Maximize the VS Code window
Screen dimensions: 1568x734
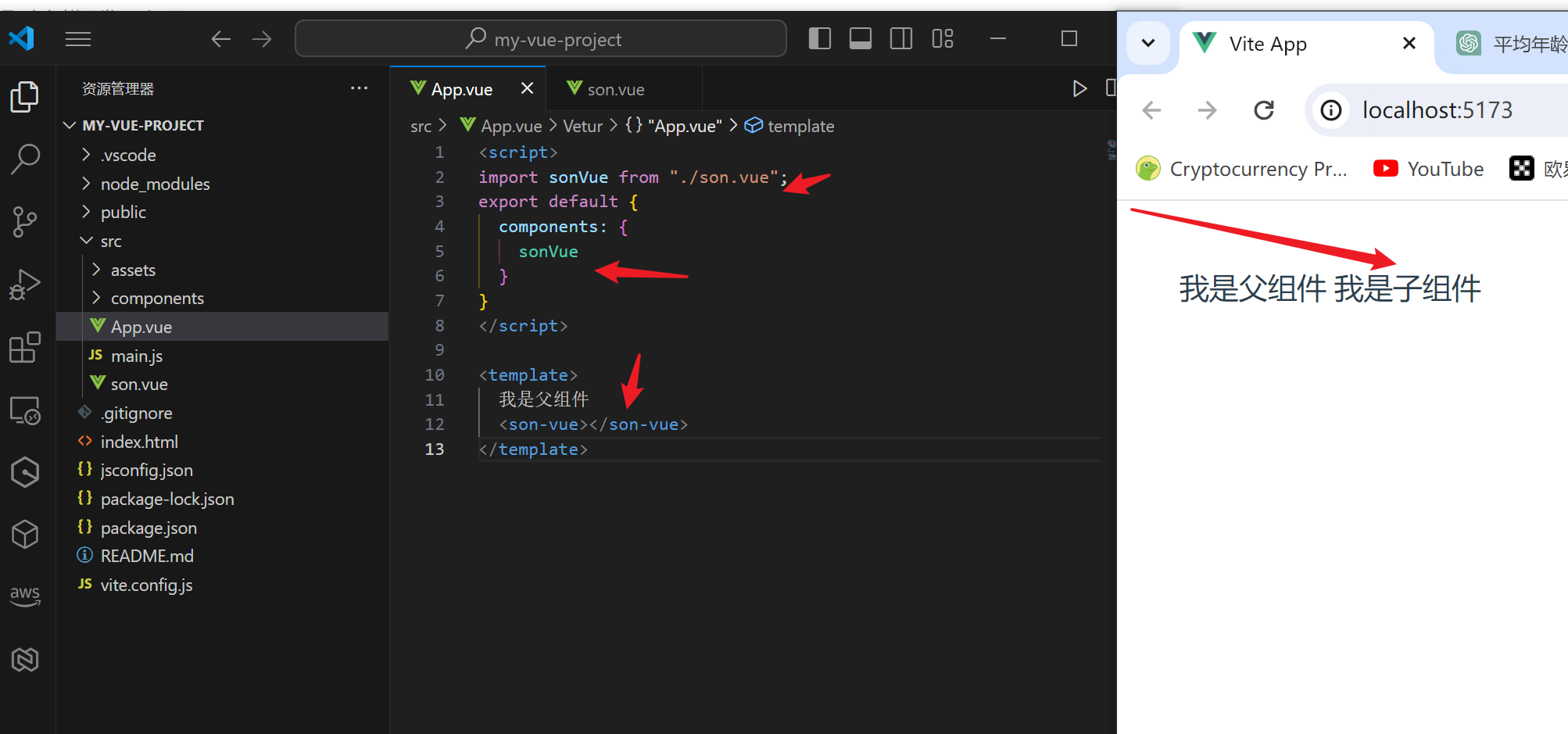(x=1069, y=38)
